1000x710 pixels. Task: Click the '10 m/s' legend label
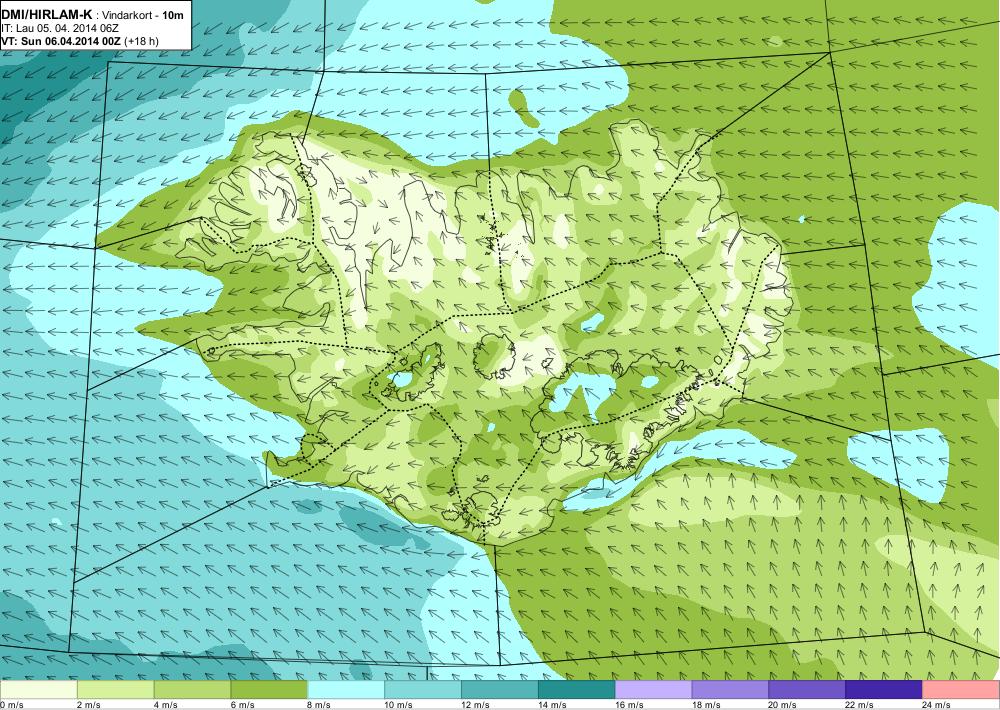coord(399,705)
